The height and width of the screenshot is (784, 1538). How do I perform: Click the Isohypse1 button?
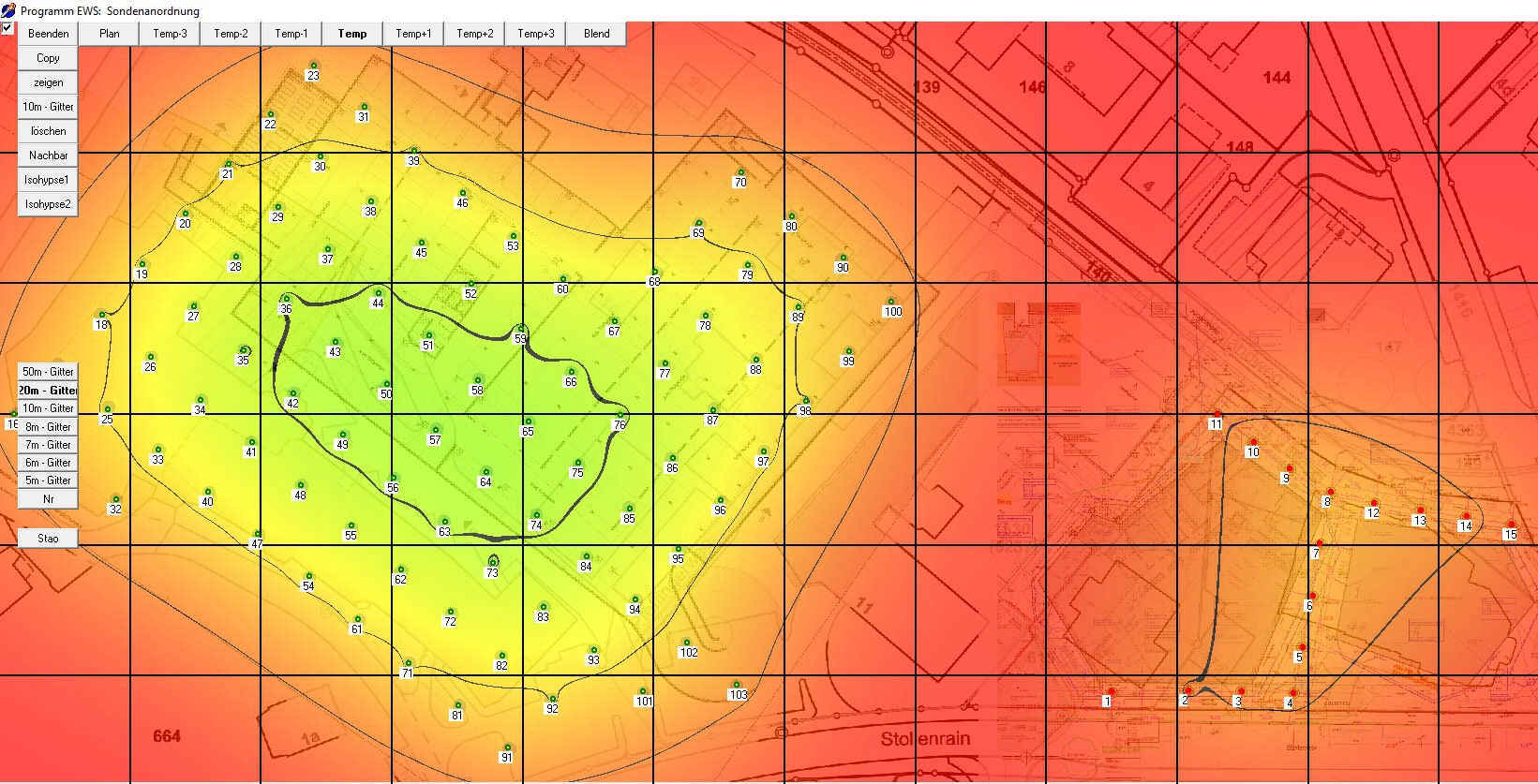48,180
